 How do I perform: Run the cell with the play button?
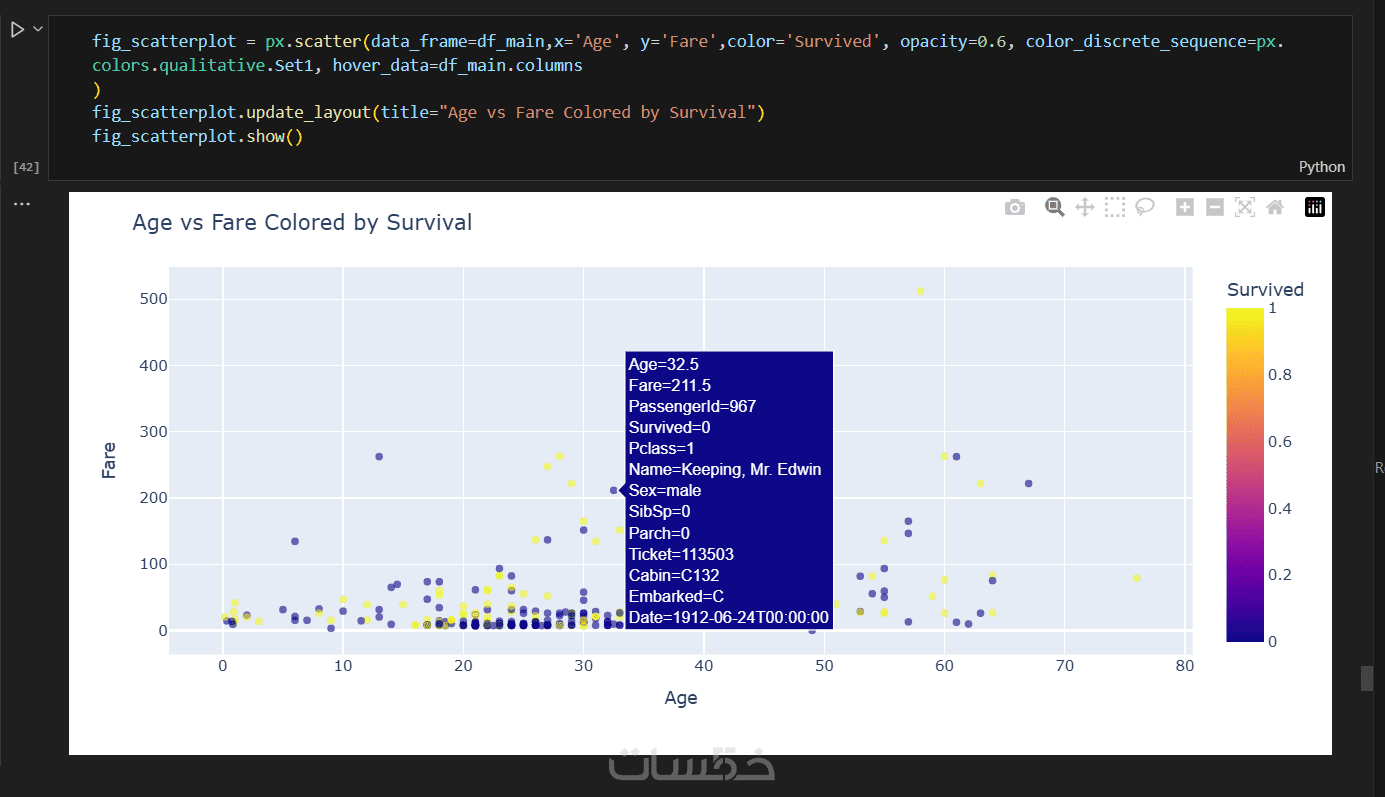point(17,30)
